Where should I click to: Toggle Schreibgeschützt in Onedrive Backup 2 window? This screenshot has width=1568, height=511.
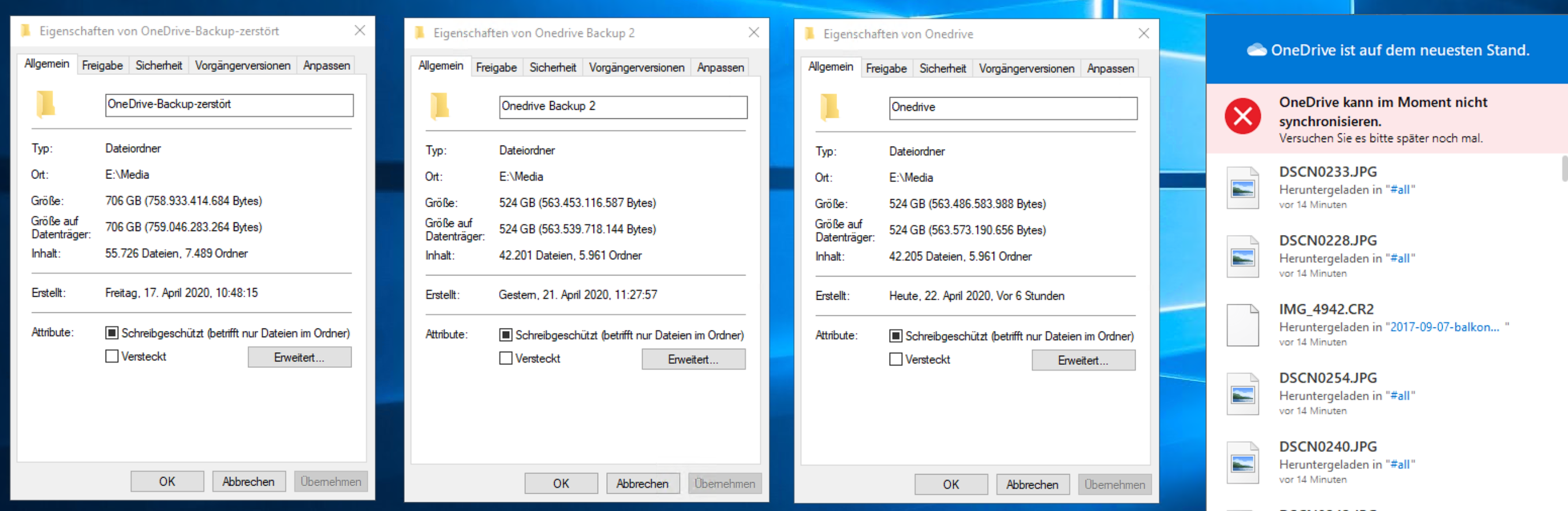(x=505, y=334)
